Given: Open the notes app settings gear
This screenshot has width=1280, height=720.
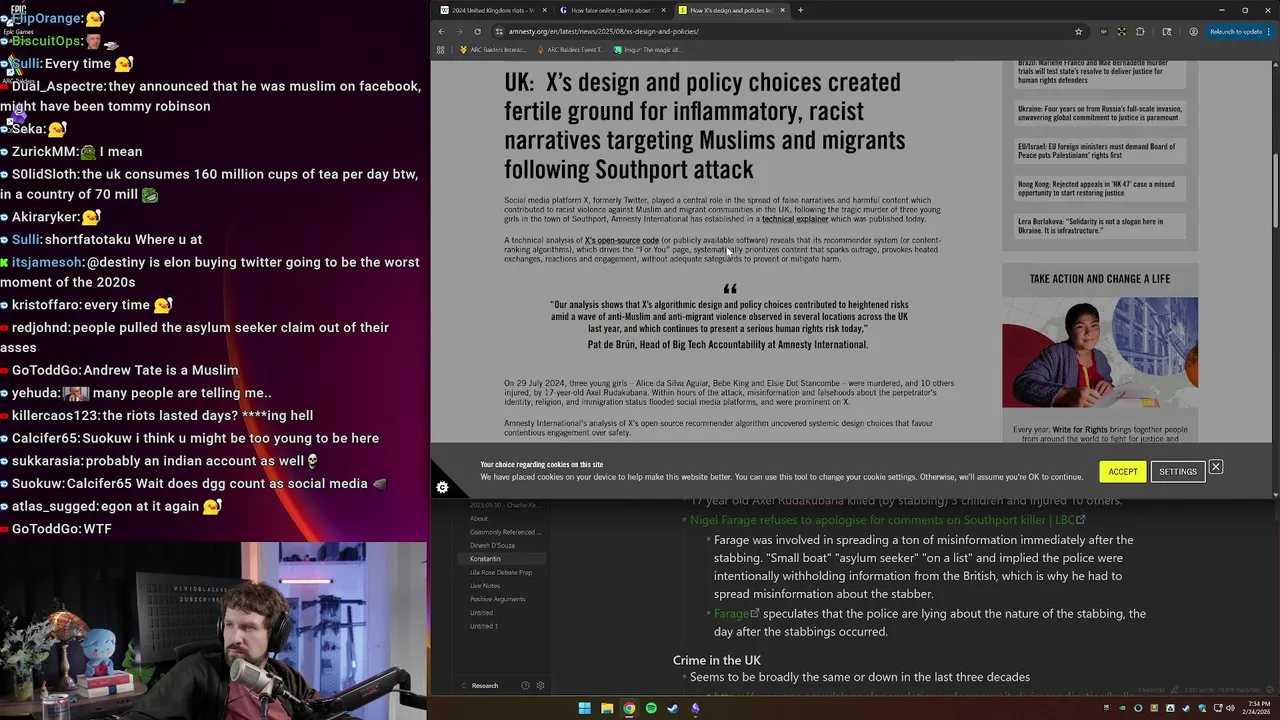Looking at the screenshot, I should click(x=540, y=686).
